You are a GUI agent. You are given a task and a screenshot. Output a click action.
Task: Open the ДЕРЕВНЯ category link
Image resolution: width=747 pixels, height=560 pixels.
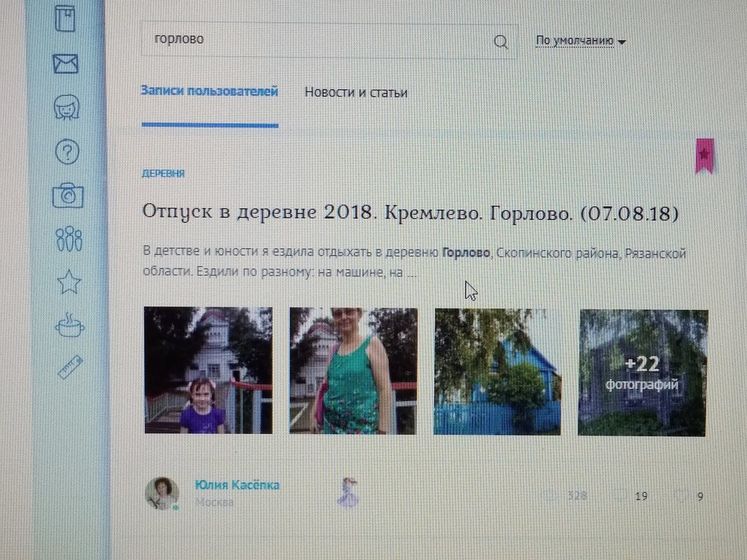point(163,173)
